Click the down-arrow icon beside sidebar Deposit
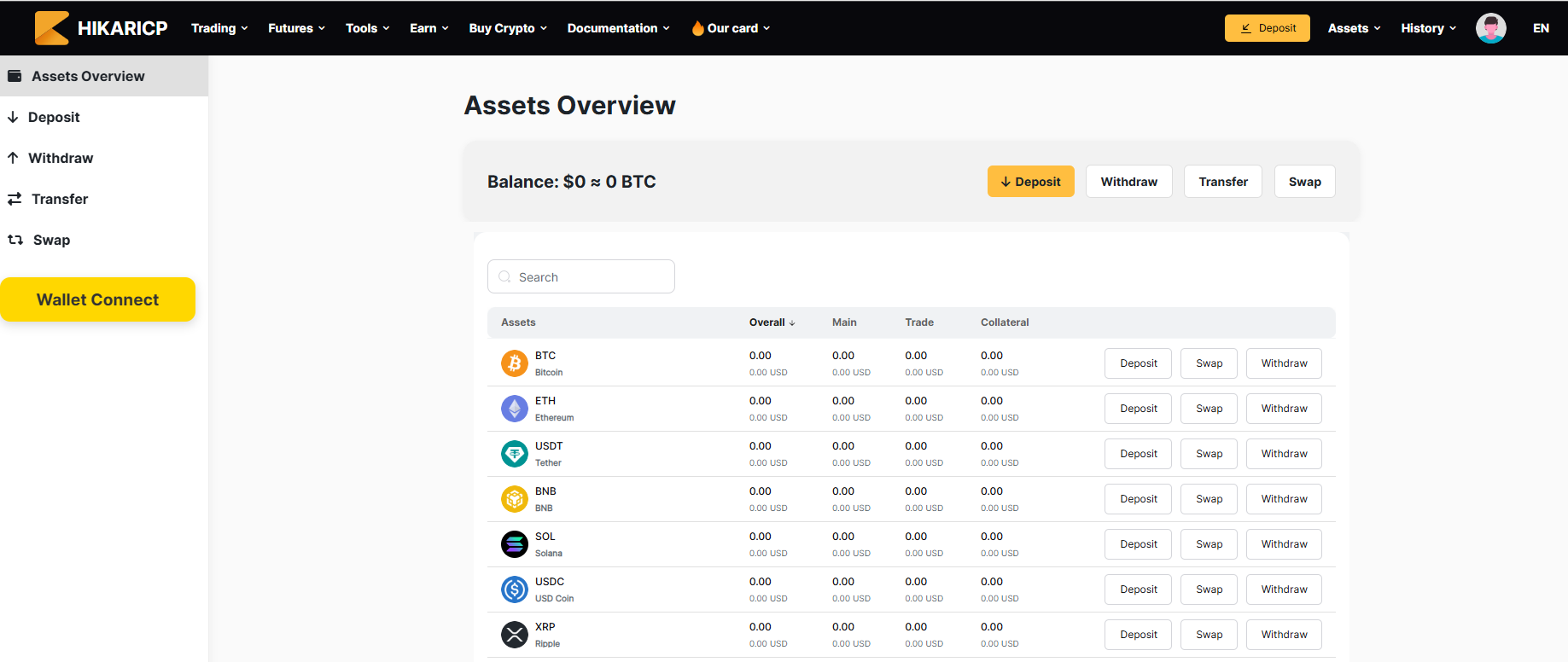The height and width of the screenshot is (662, 1568). pos(13,117)
